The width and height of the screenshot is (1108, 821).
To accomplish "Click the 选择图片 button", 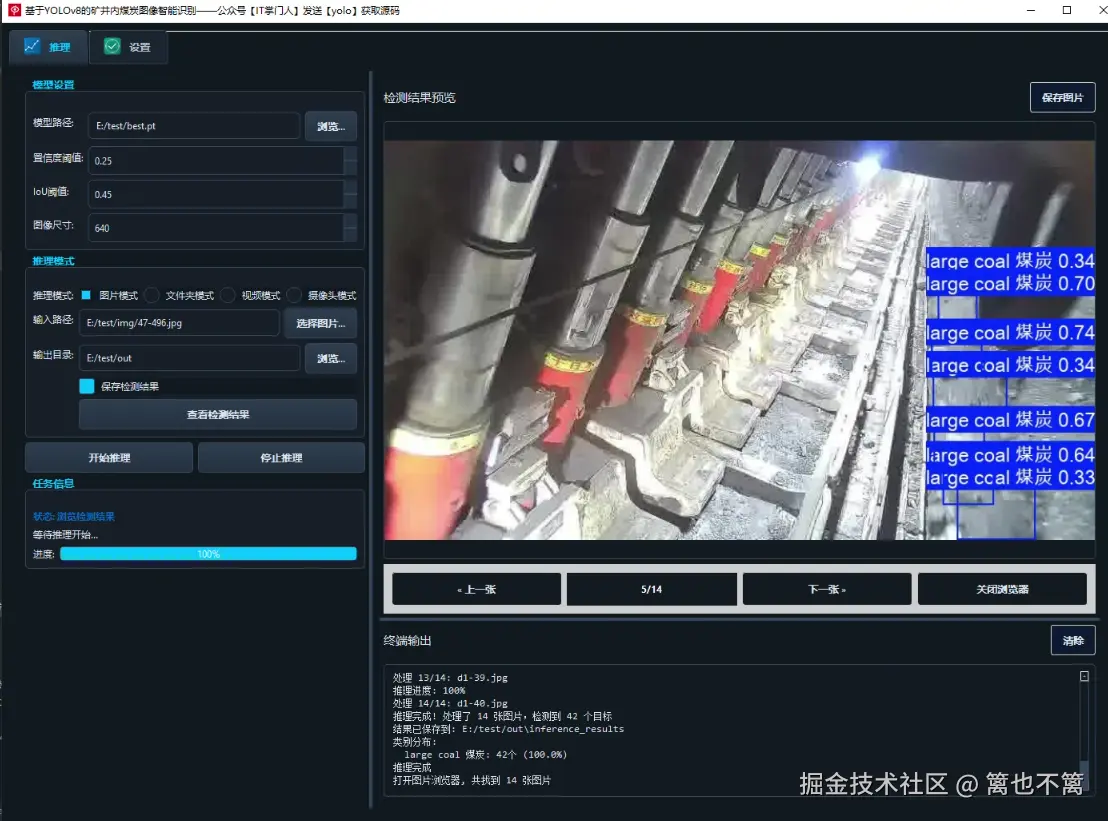I will click(321, 324).
